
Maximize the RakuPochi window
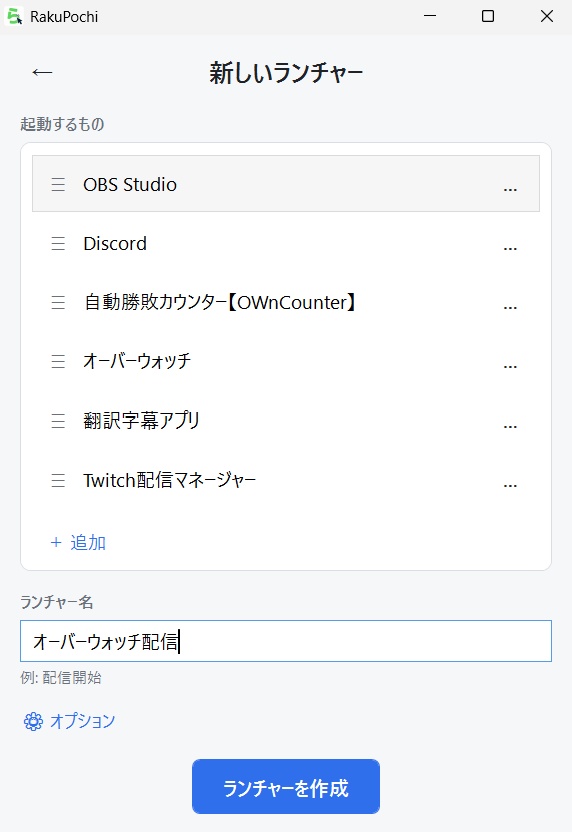pos(488,16)
